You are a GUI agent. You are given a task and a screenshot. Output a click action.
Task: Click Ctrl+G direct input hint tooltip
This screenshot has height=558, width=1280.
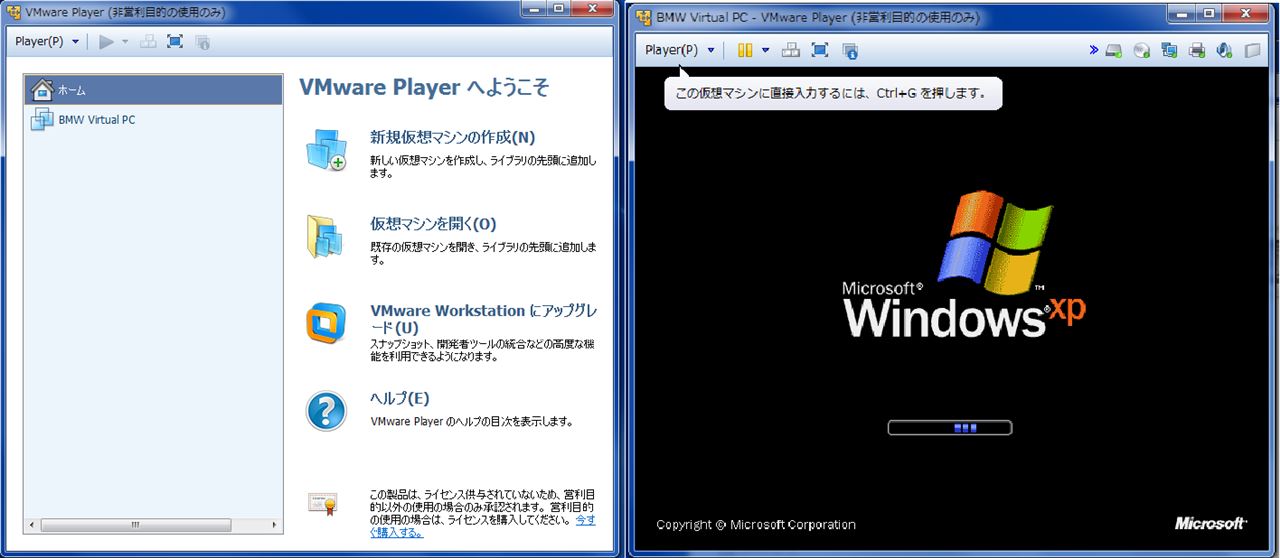[x=834, y=95]
